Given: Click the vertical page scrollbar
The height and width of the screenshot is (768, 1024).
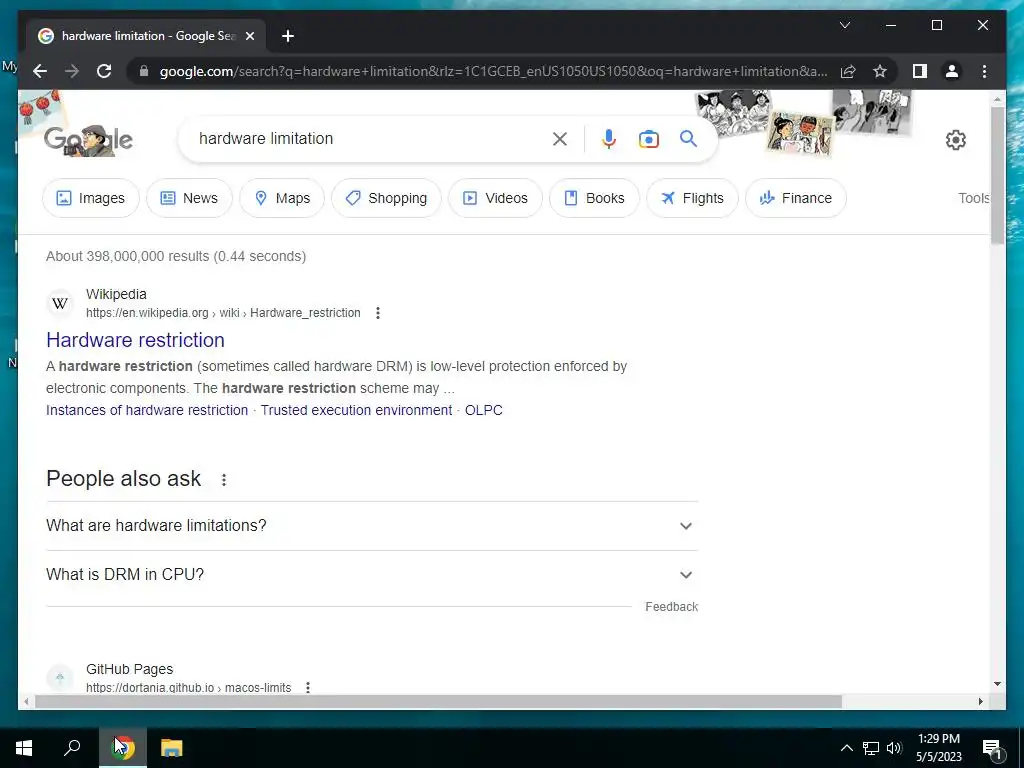Looking at the screenshot, I should pyautogui.click(x=997, y=176).
